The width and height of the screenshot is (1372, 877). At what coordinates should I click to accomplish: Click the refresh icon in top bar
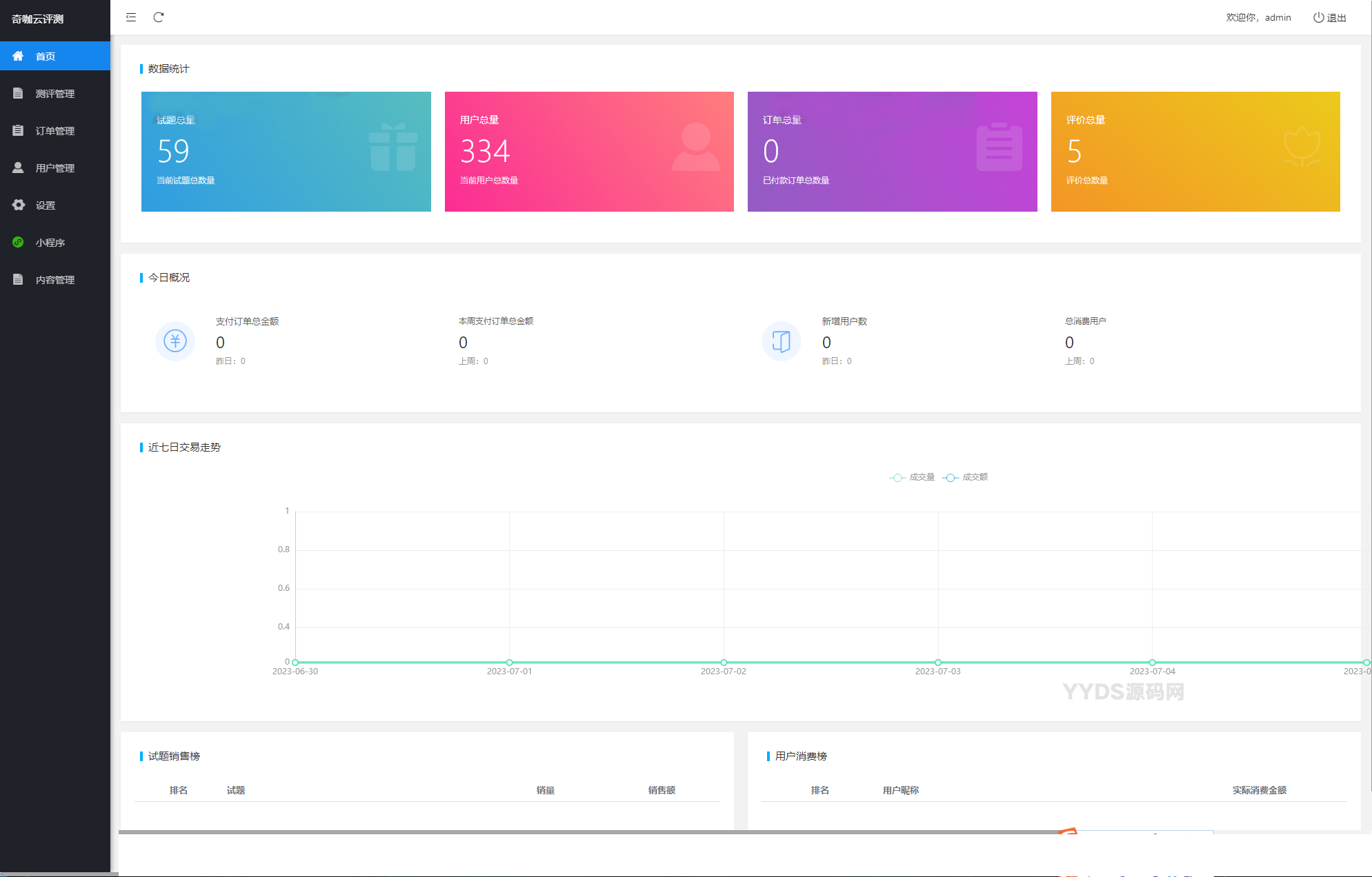click(x=159, y=17)
